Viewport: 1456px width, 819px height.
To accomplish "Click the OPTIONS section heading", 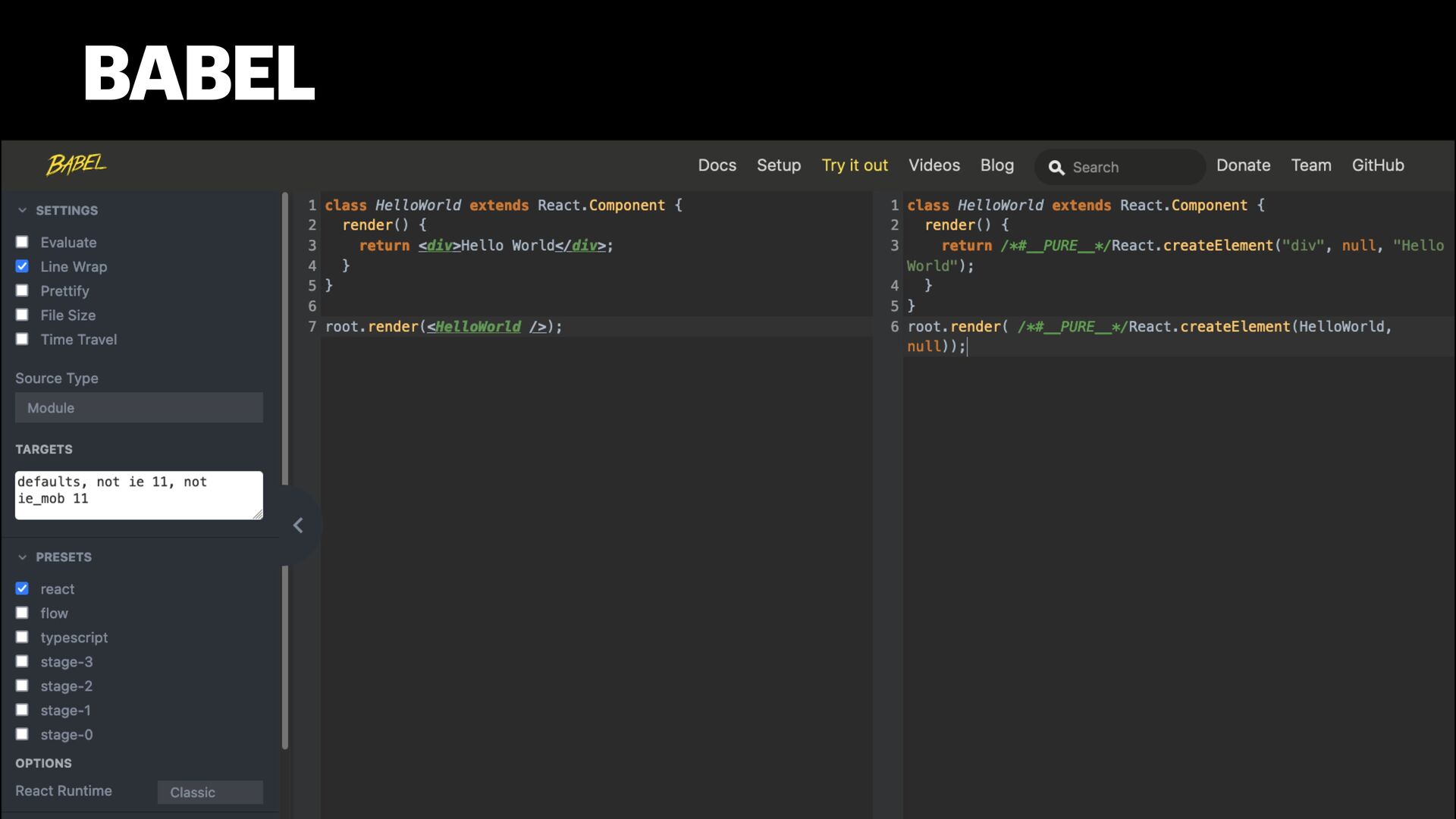I will point(43,763).
